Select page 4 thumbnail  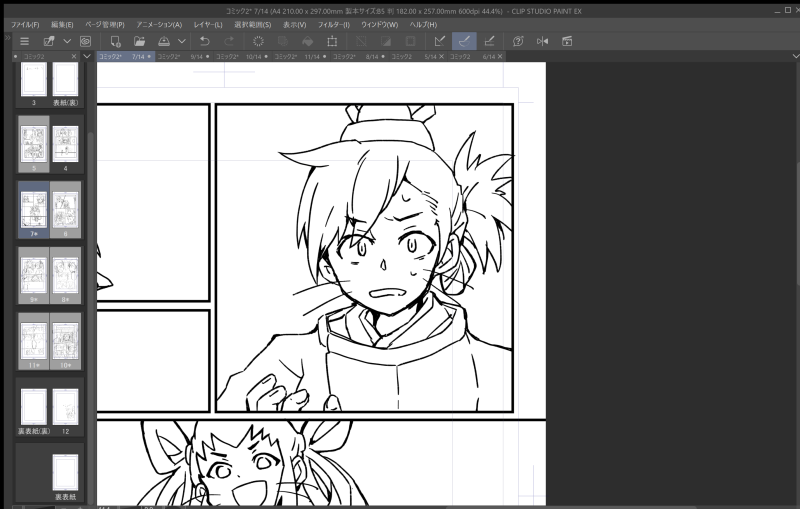click(x=65, y=144)
